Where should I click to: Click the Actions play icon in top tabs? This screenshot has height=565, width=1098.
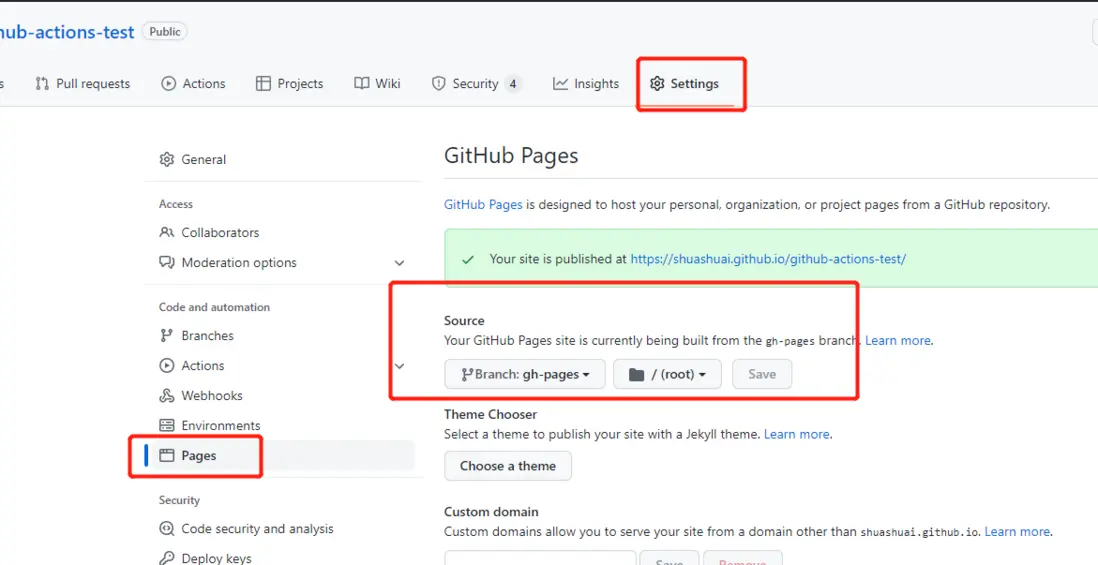(169, 84)
